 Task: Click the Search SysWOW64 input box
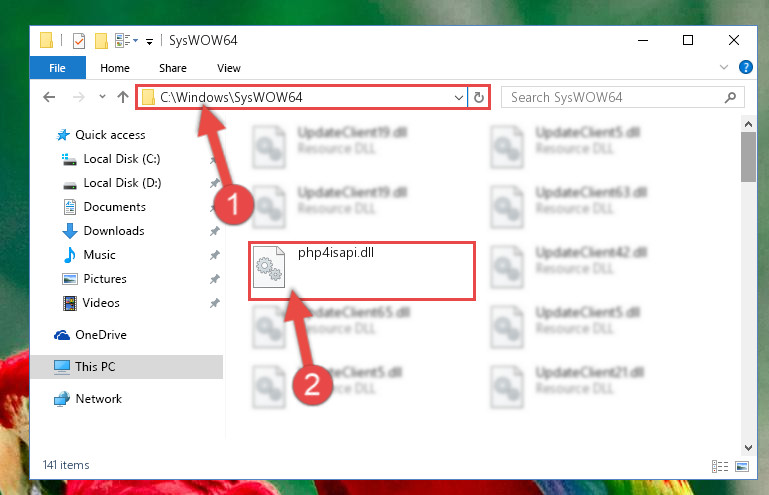point(613,97)
